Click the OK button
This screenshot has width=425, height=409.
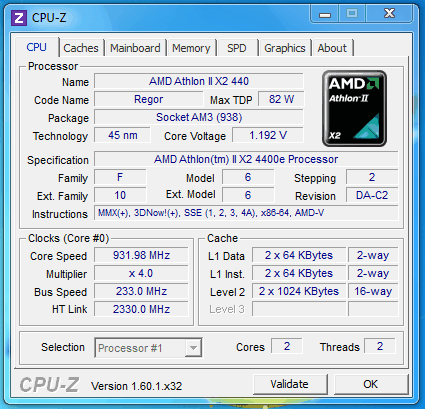click(371, 384)
